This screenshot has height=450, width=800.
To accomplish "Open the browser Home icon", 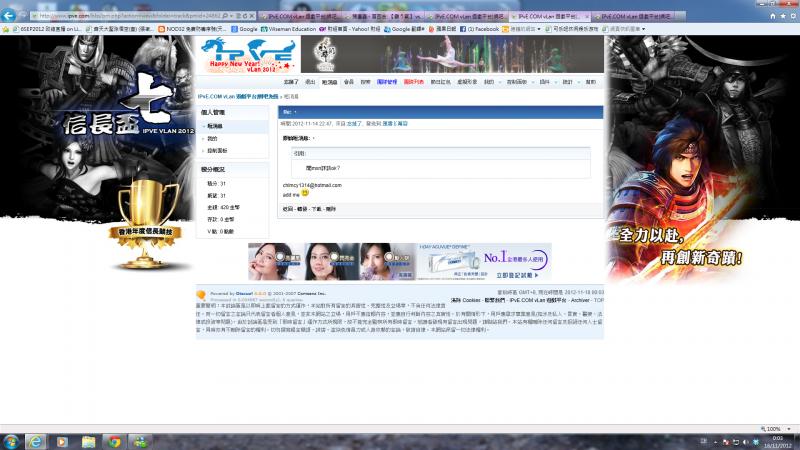I will point(772,16).
